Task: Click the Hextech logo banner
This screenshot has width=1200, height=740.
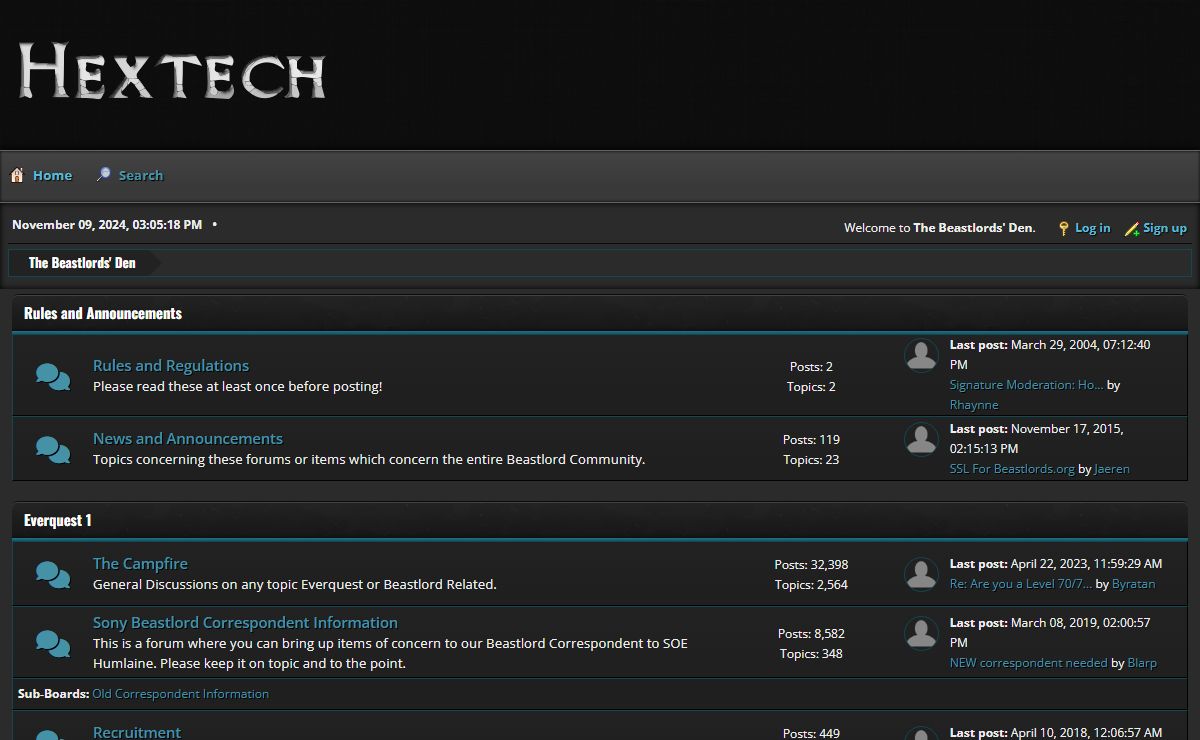Action: (172, 71)
